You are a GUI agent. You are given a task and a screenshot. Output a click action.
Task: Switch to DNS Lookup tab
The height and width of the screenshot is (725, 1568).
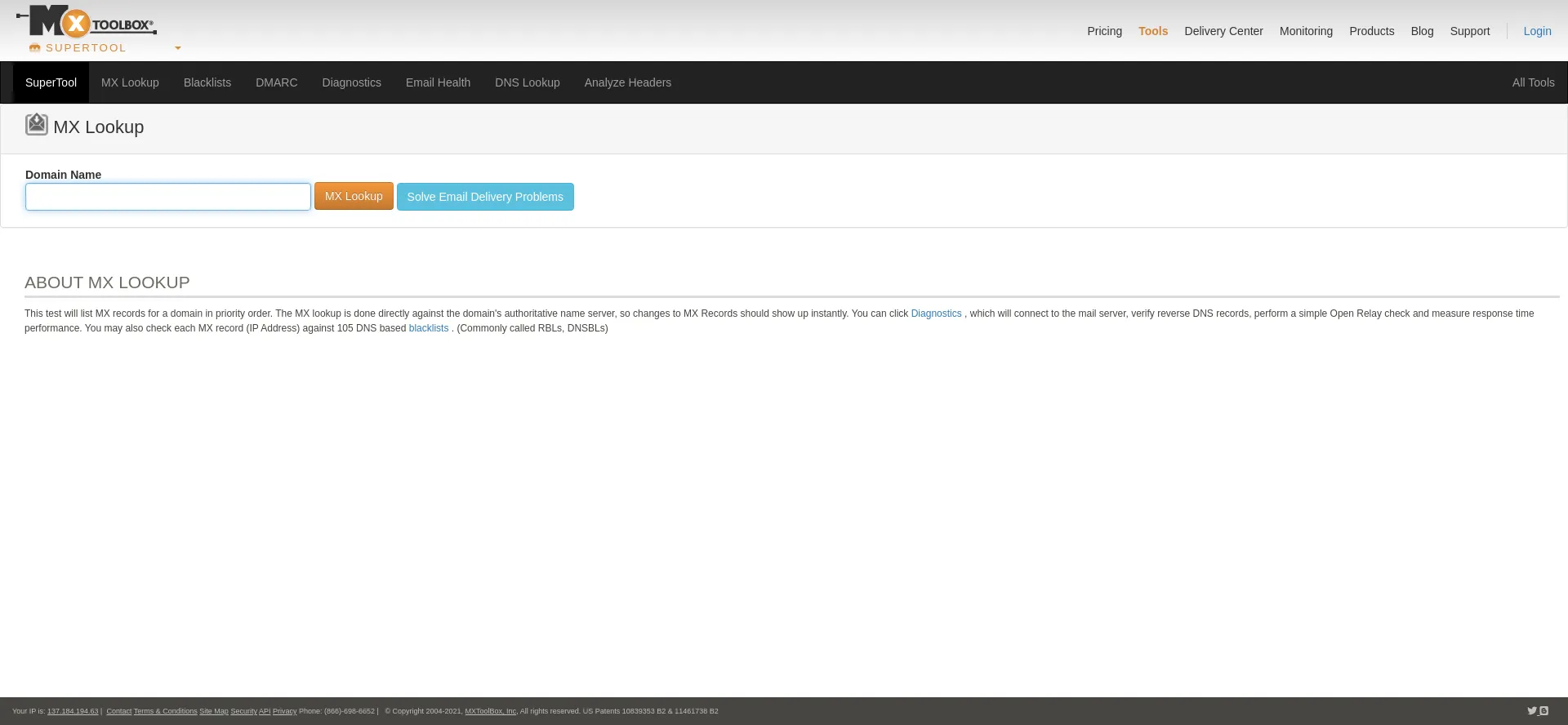527,82
